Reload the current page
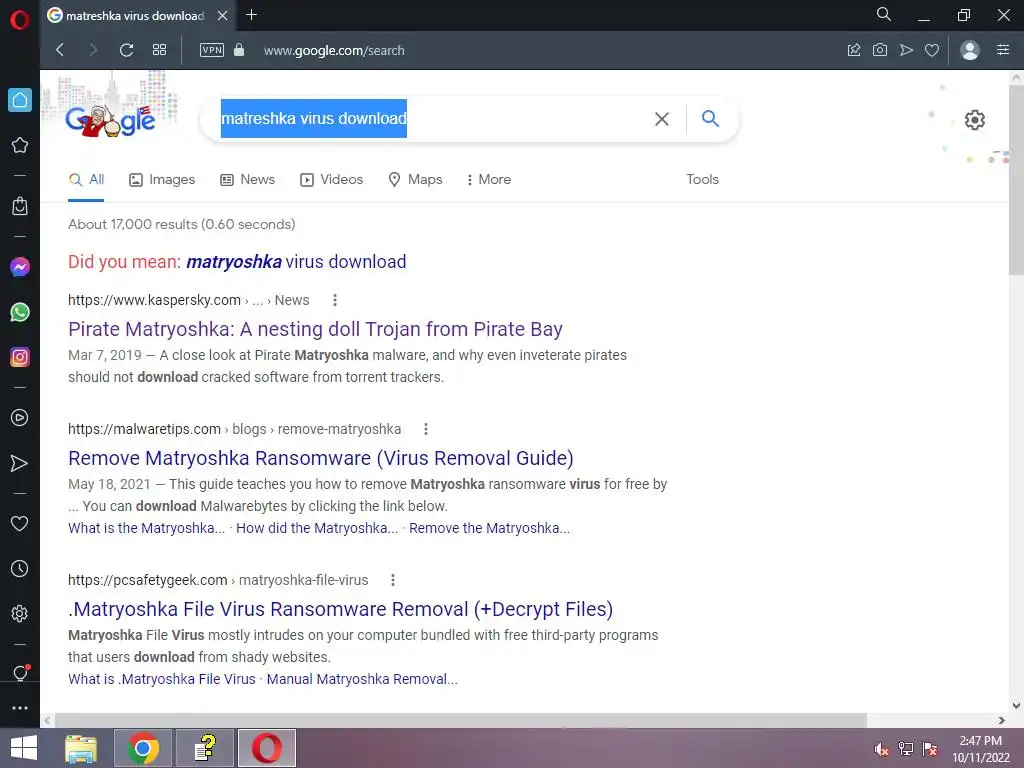Image resolution: width=1024 pixels, height=768 pixels. pyautogui.click(x=127, y=50)
